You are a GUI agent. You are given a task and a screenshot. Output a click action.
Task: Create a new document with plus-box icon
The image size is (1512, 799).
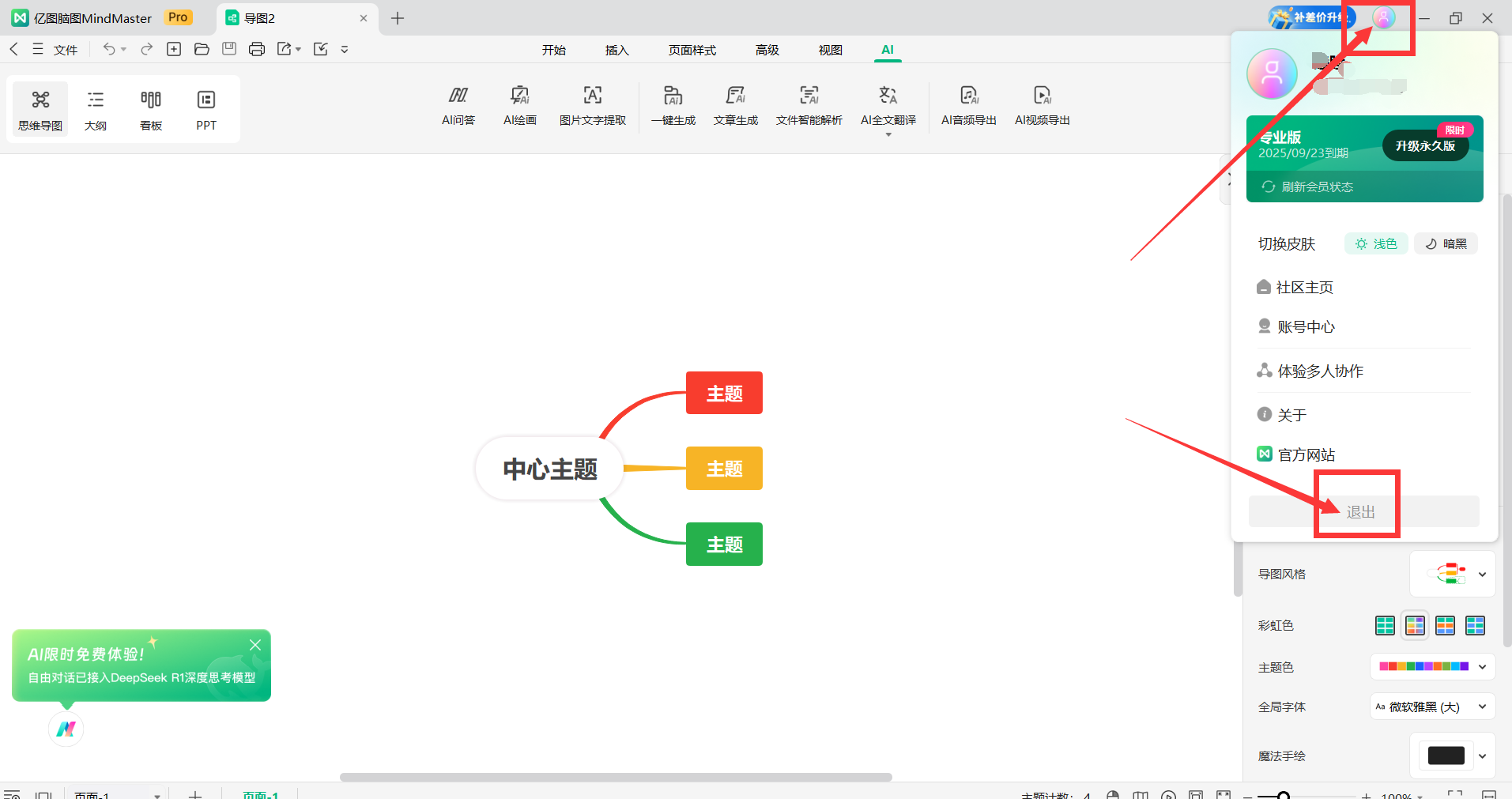click(x=174, y=49)
